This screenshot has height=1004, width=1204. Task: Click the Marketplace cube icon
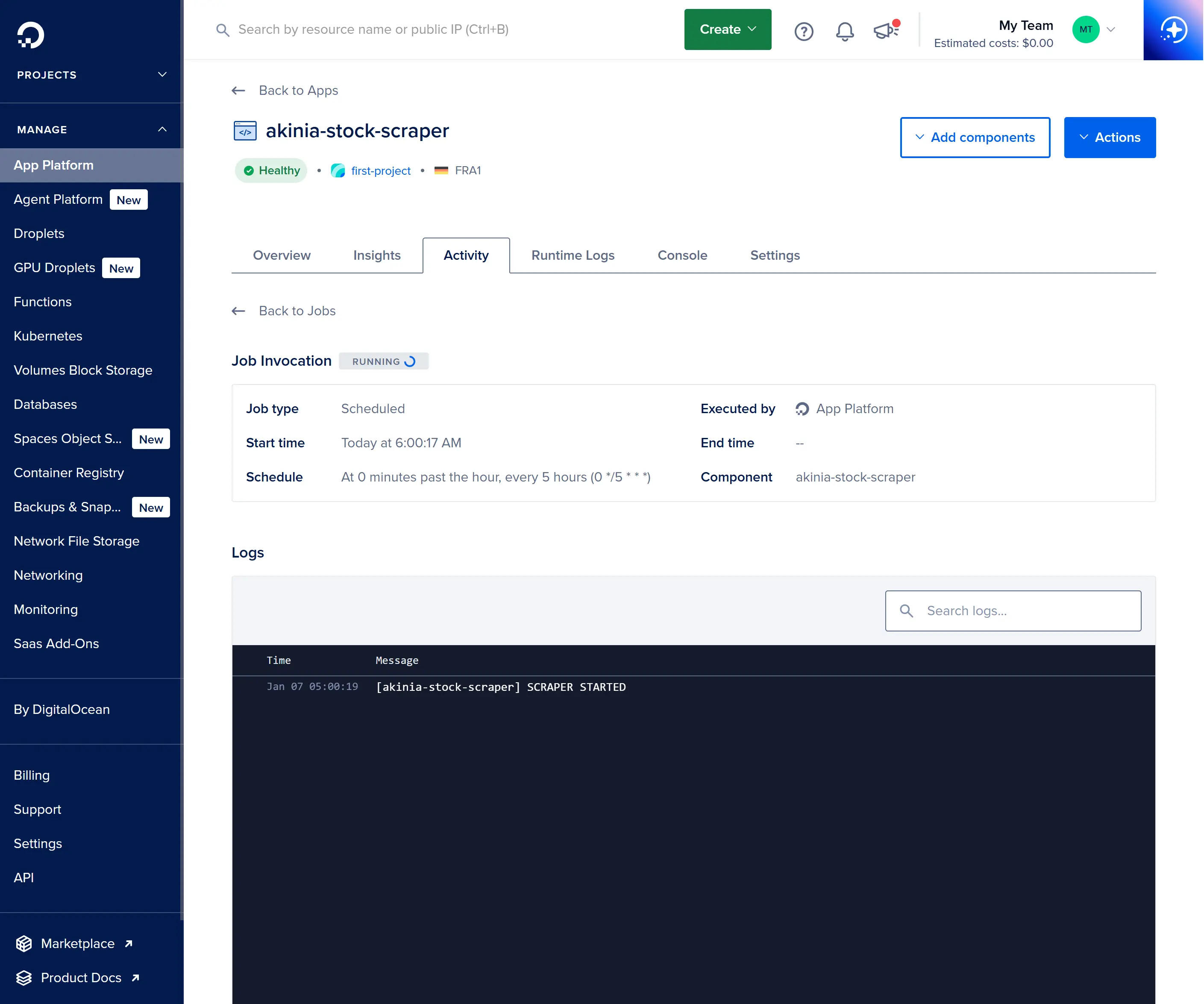23,944
